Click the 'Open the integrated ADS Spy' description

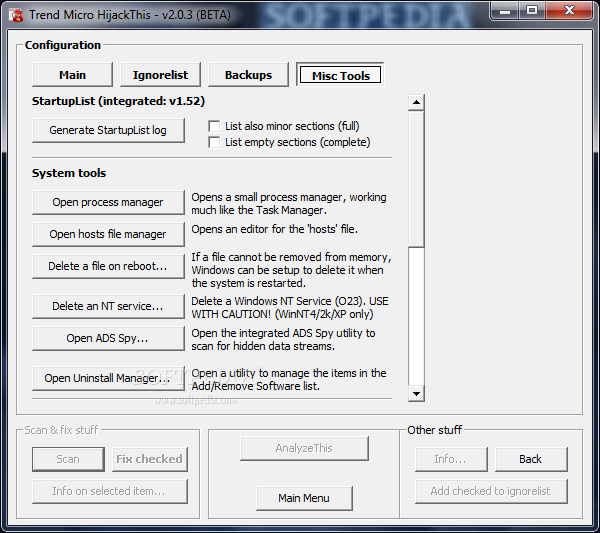click(283, 340)
